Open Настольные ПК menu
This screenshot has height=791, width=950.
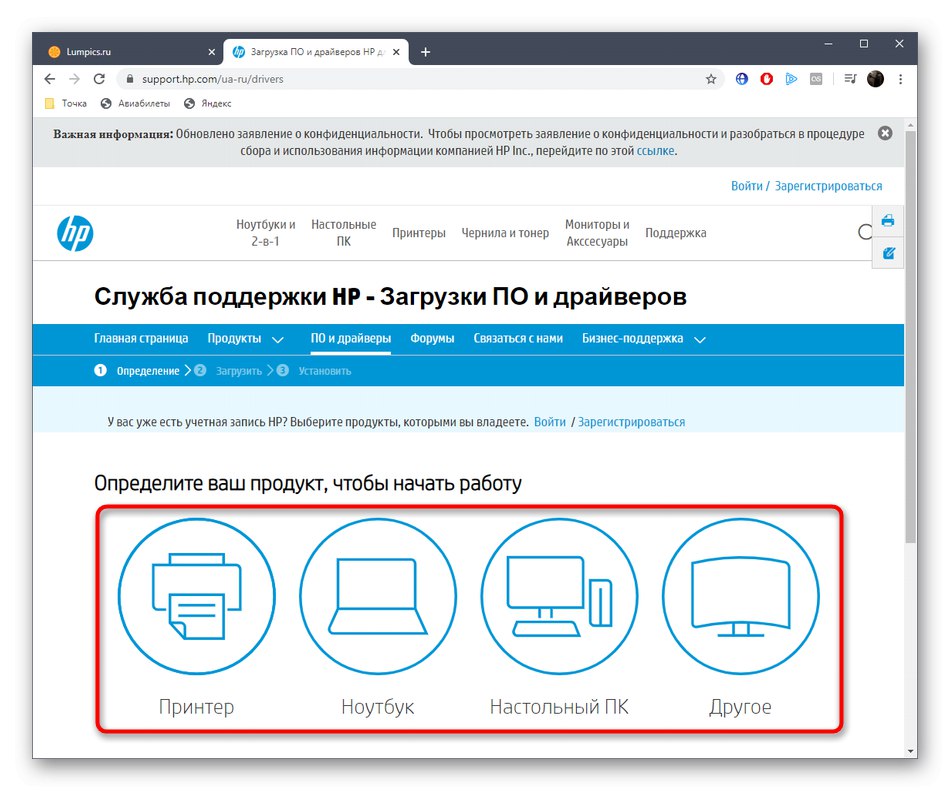344,233
